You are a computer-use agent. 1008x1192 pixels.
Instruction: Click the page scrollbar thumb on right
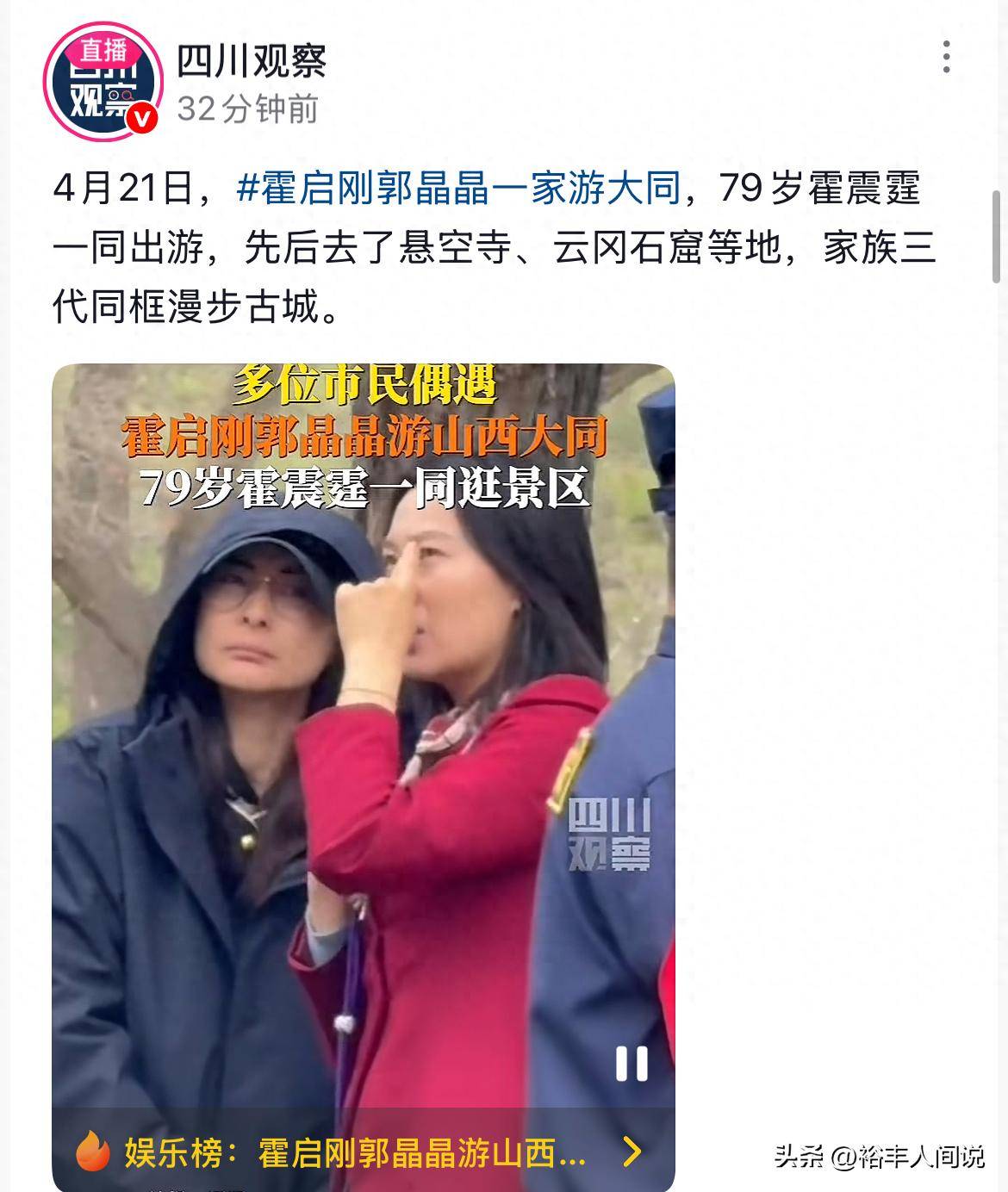click(x=997, y=237)
